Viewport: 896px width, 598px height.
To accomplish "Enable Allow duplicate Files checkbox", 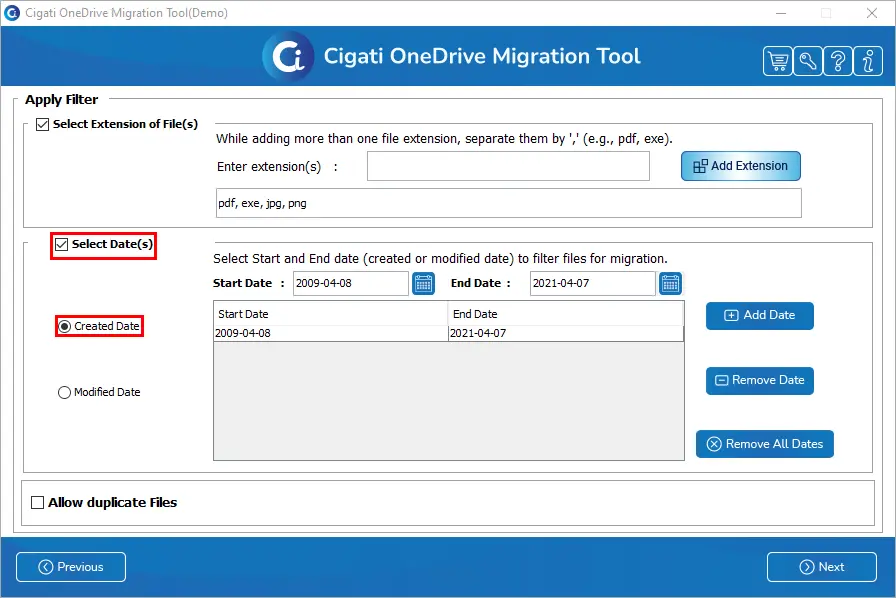I will click(x=37, y=503).
